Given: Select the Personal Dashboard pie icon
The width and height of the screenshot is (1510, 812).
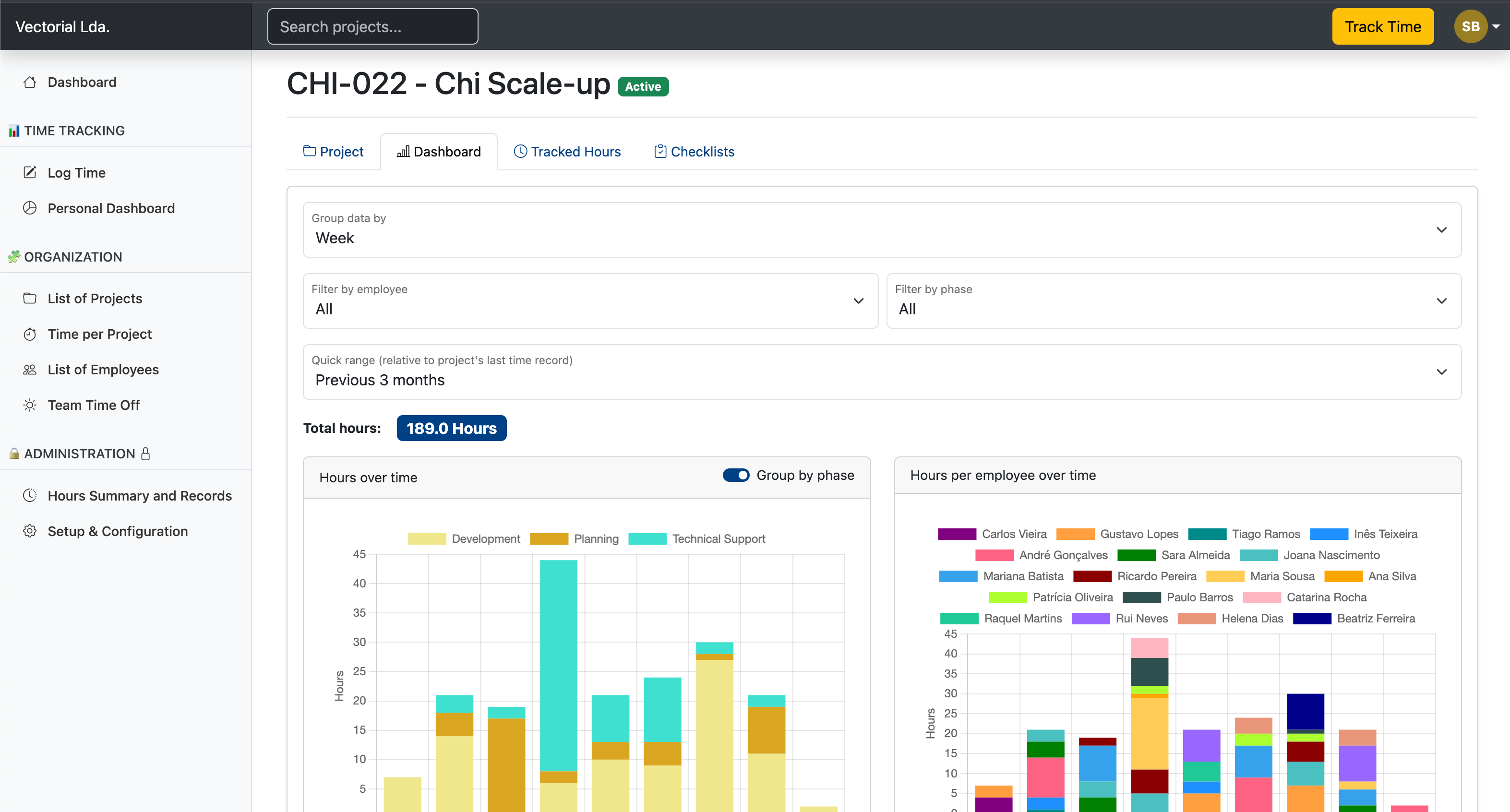Looking at the screenshot, I should 31,208.
